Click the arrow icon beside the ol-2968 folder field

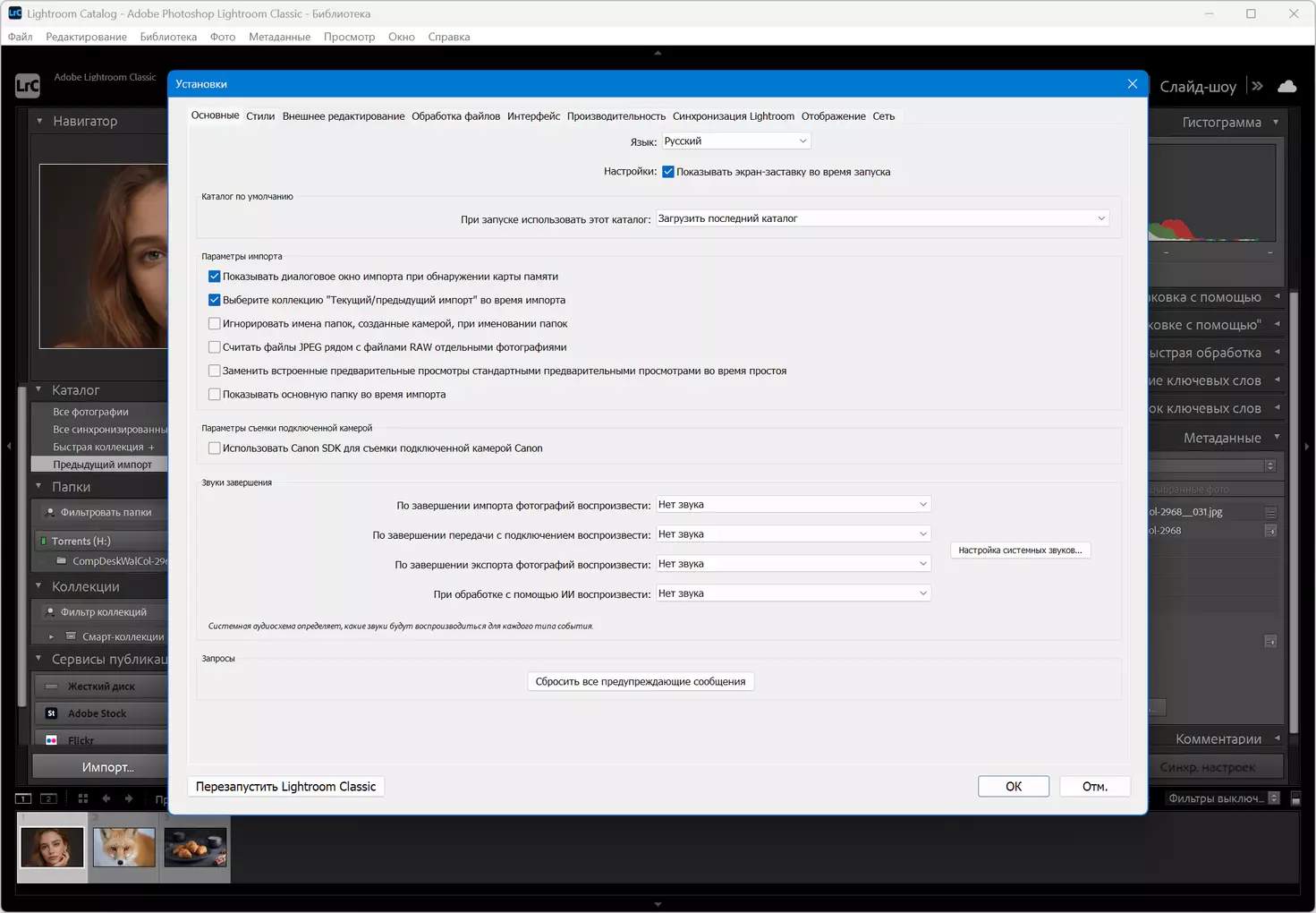[x=1270, y=531]
